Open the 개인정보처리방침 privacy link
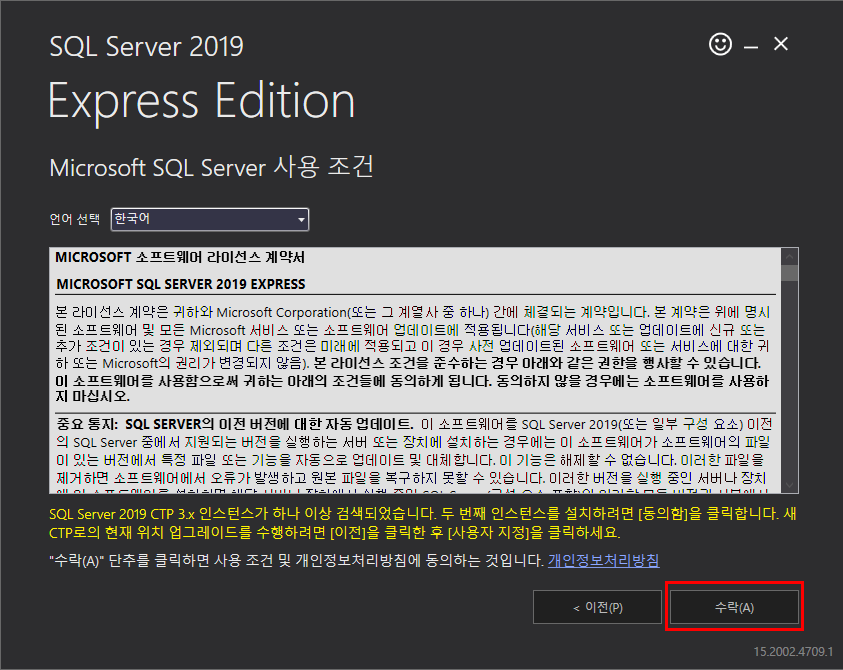Image resolution: width=843 pixels, height=670 pixels. [x=603, y=560]
